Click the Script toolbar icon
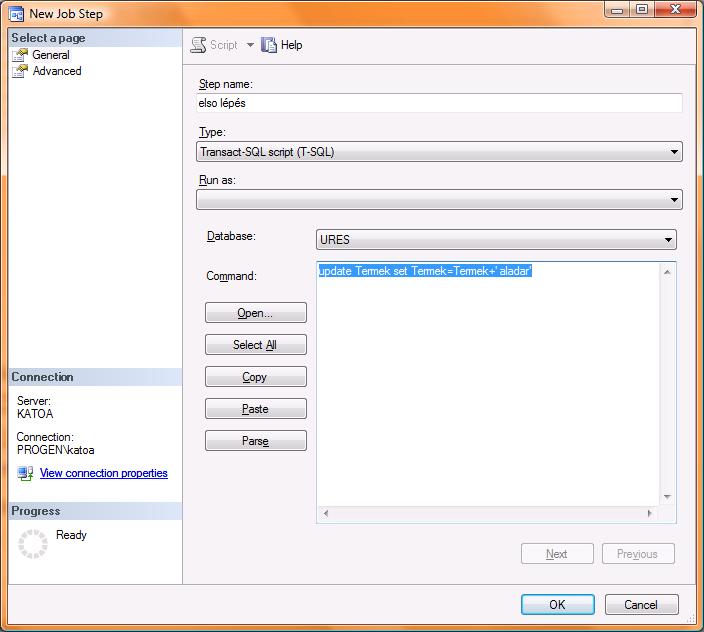704x632 pixels. [x=198, y=45]
